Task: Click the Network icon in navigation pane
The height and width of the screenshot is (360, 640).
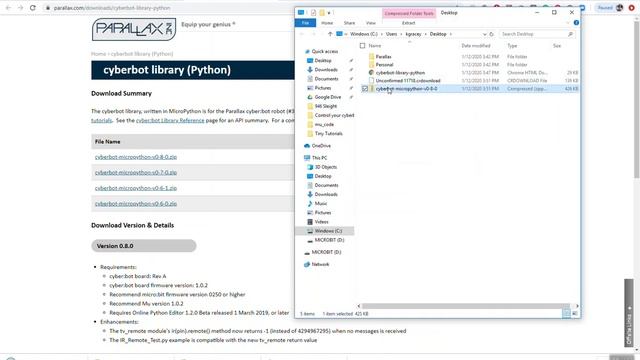Action: click(x=307, y=264)
